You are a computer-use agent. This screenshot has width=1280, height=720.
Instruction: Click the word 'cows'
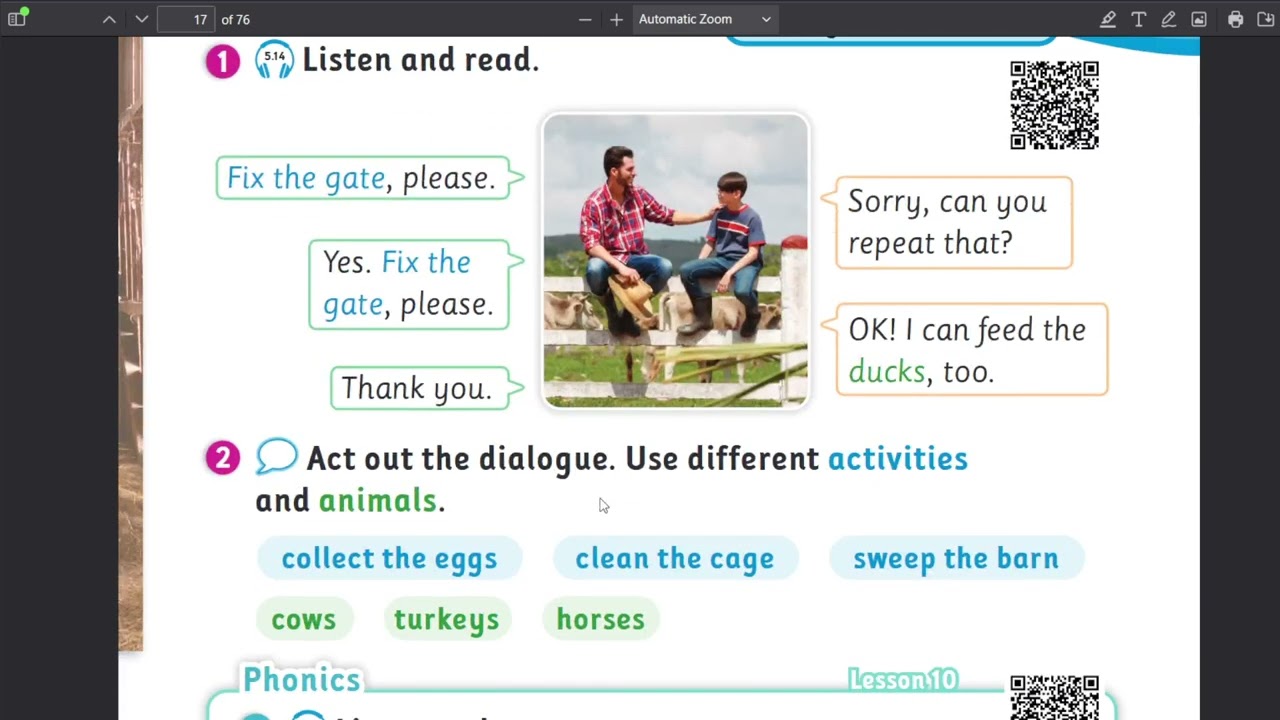[x=304, y=619]
